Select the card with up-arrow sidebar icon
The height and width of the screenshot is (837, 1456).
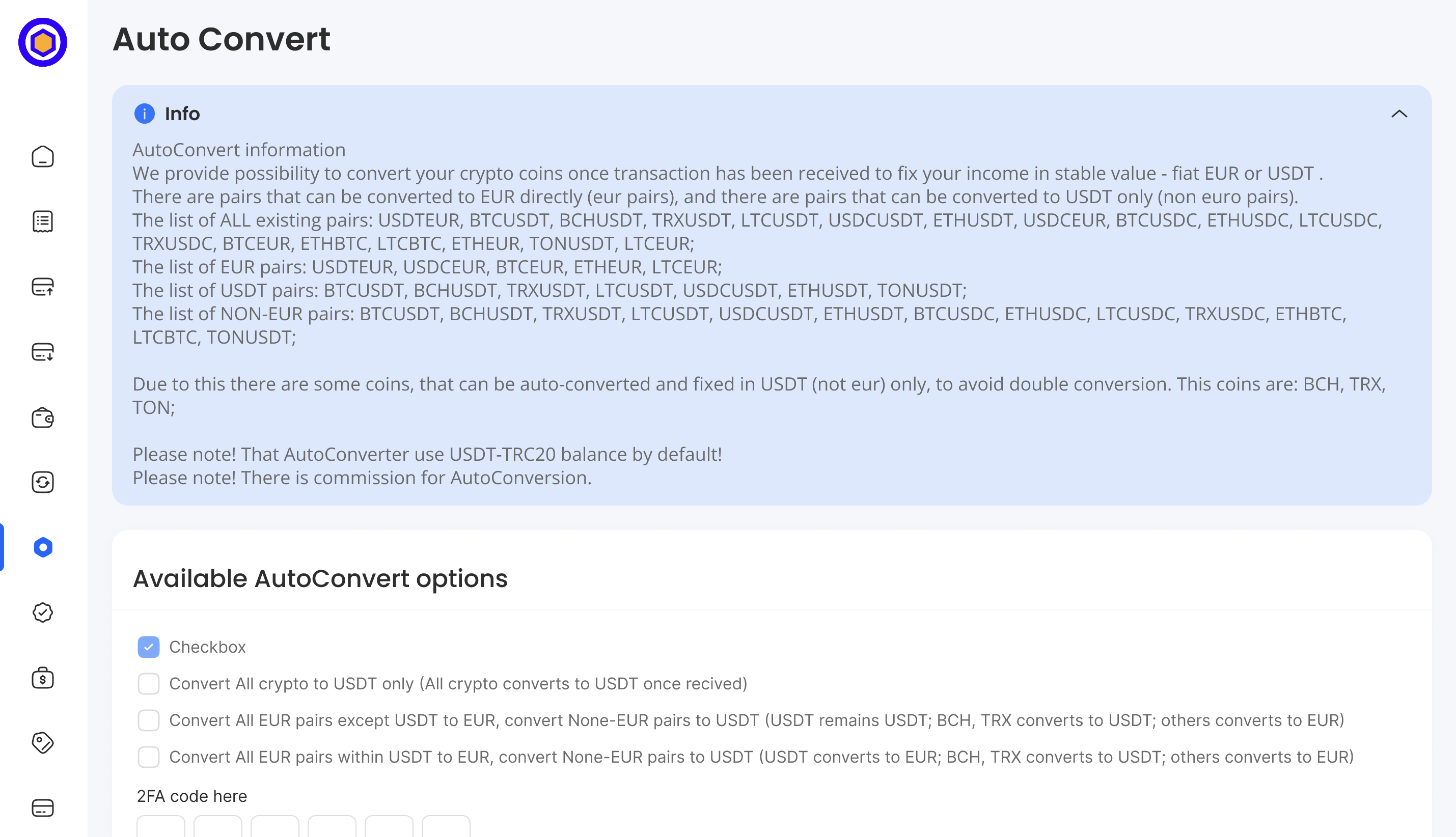pos(43,286)
